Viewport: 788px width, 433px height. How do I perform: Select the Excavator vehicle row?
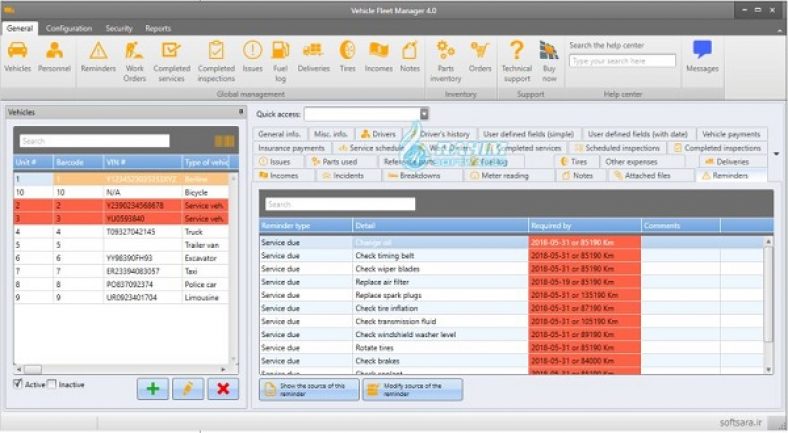(x=121, y=258)
